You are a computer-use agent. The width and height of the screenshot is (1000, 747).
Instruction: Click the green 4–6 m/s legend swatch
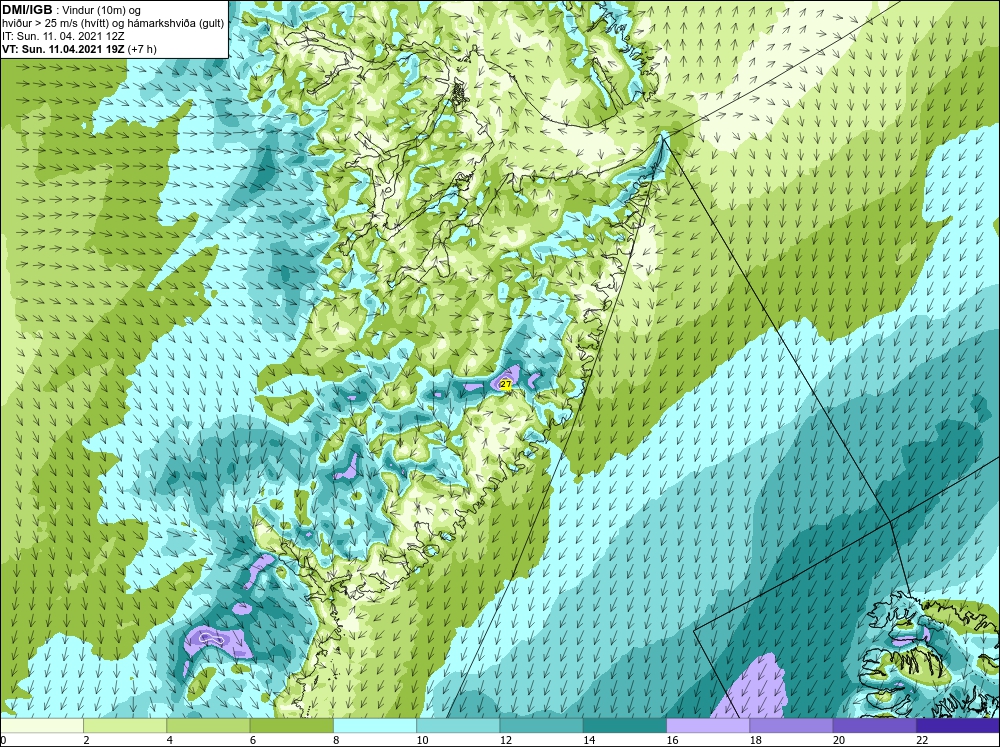208,726
